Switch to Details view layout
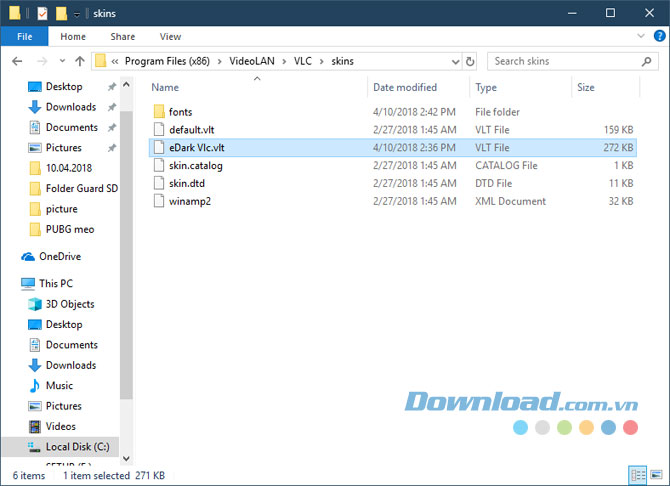The width and height of the screenshot is (670, 486). click(x=638, y=475)
